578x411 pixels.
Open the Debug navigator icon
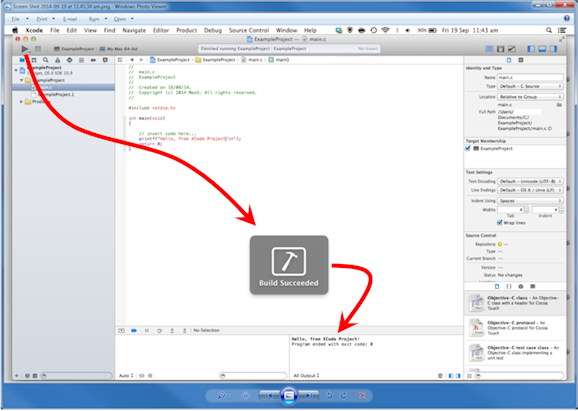click(81, 60)
